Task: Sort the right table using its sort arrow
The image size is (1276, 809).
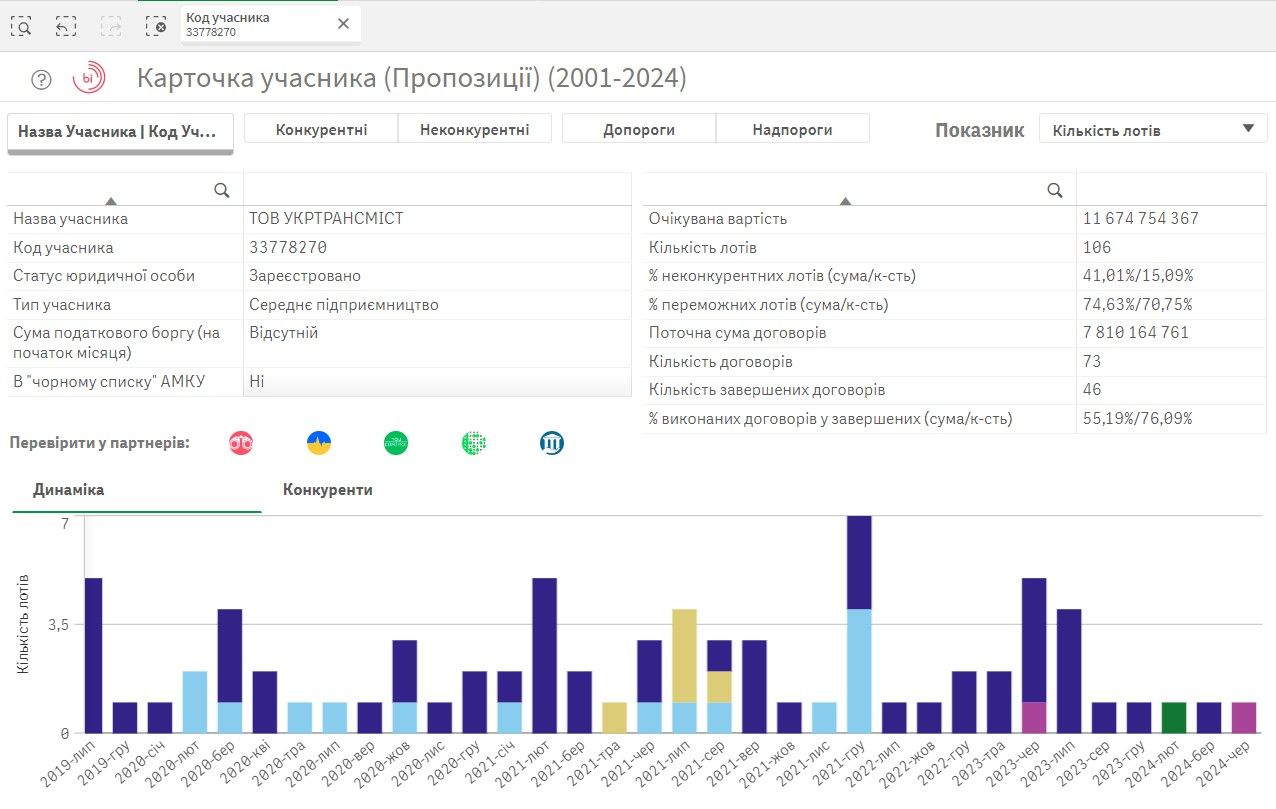Action: [x=847, y=201]
